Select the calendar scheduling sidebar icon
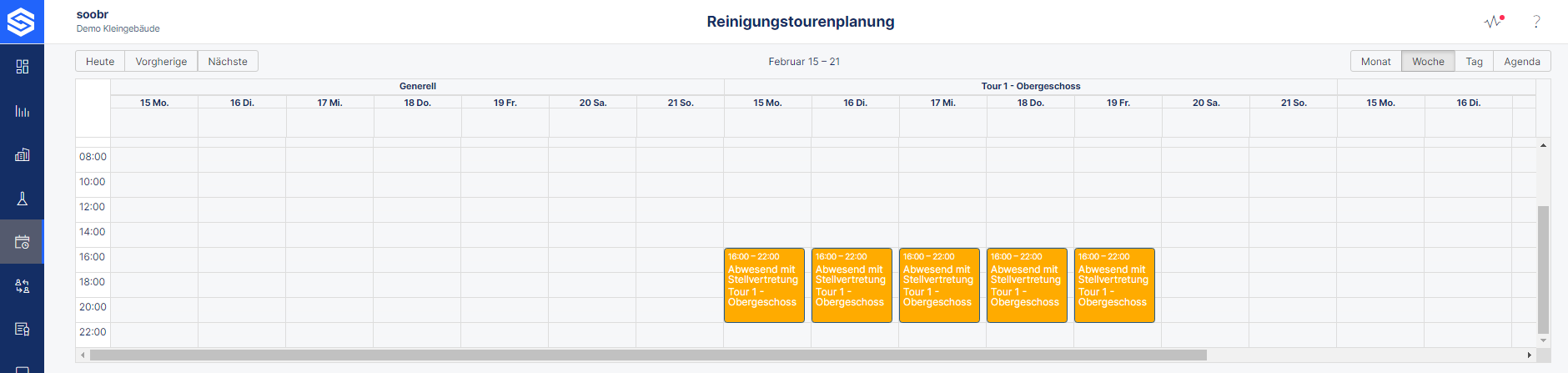The height and width of the screenshot is (373, 1568). (x=23, y=242)
